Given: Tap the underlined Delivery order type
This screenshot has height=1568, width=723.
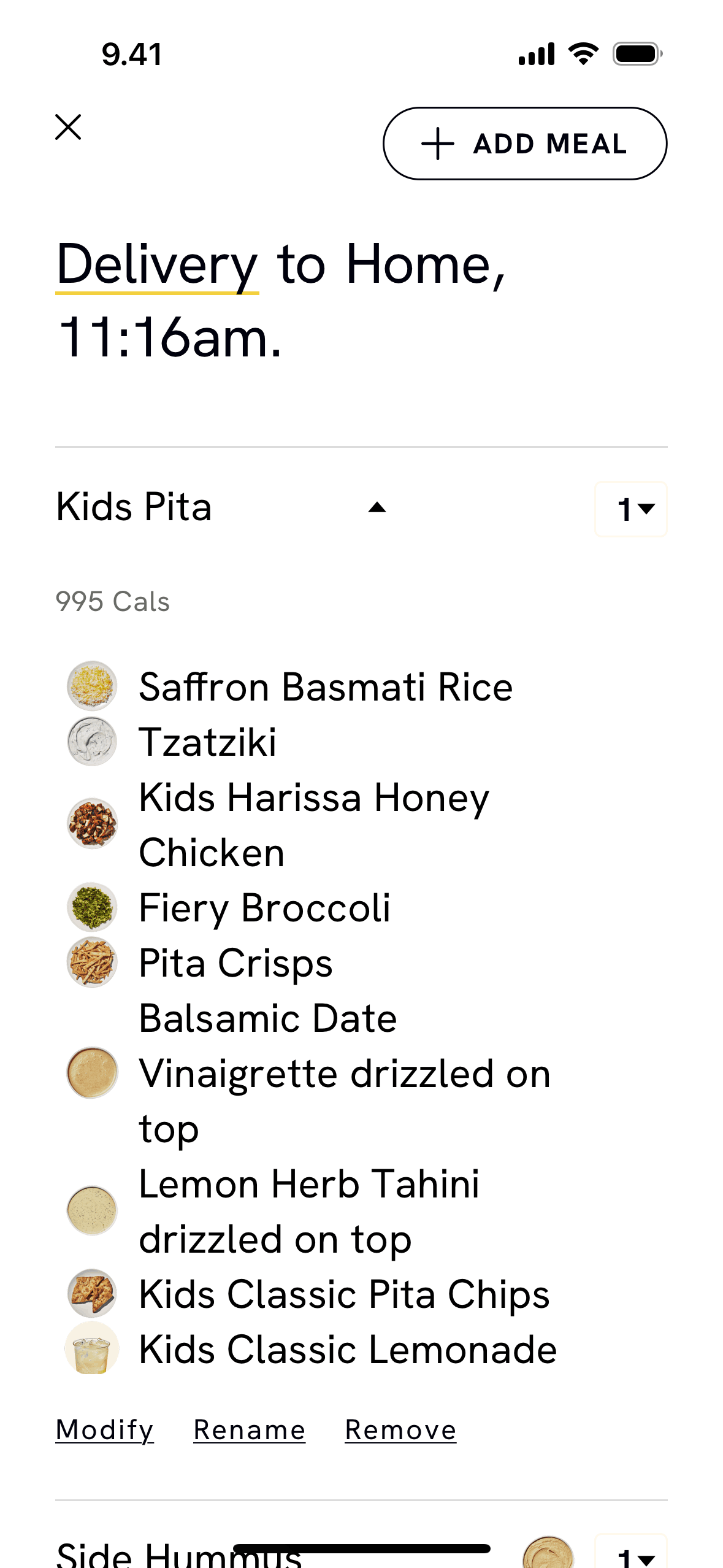Looking at the screenshot, I should pos(157,265).
